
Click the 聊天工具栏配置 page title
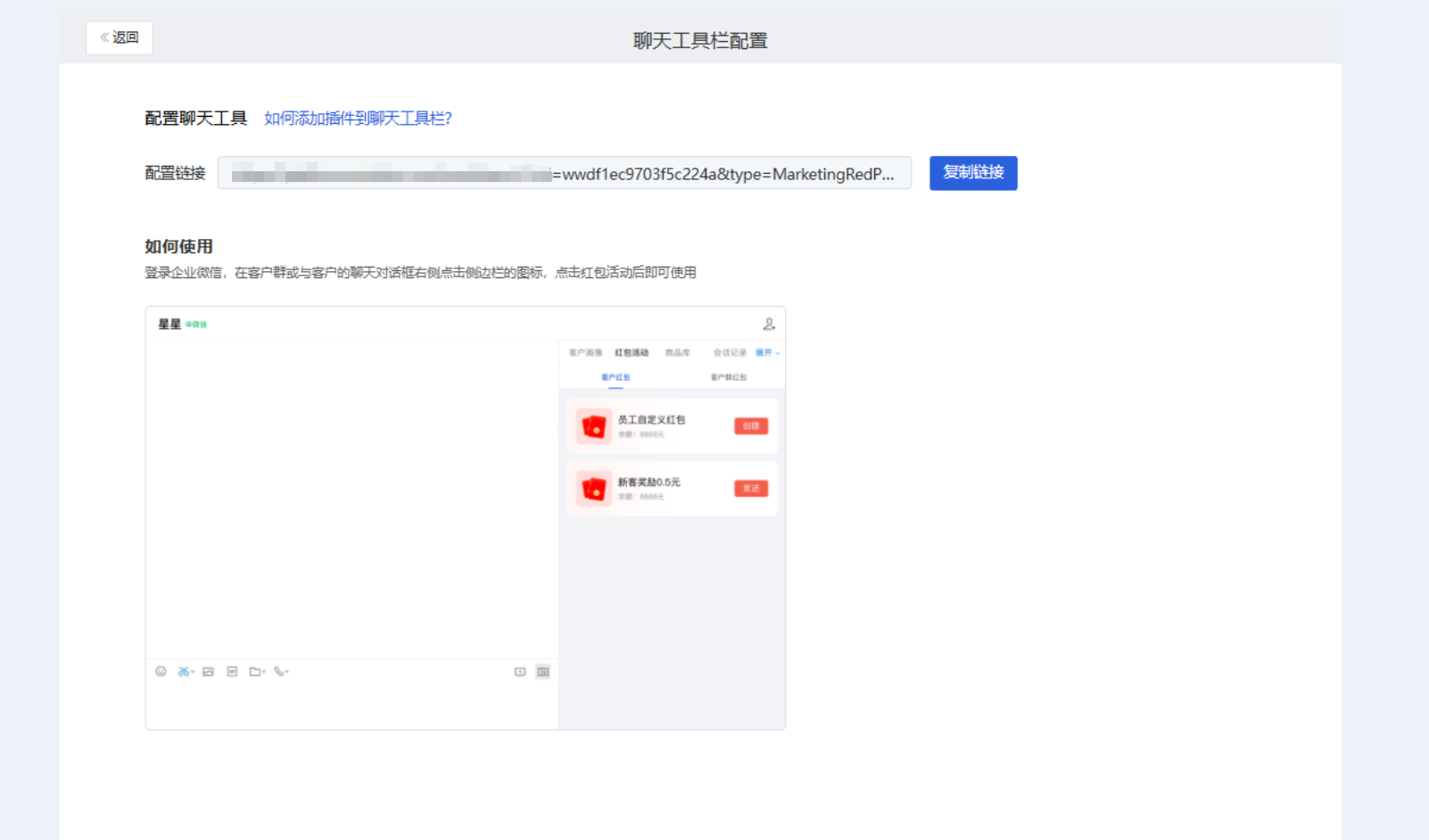pyautogui.click(x=700, y=41)
